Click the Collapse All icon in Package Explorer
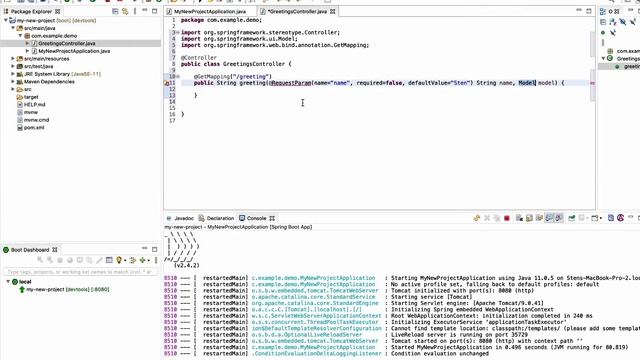The height and width of the screenshot is (360, 640). [x=115, y=11]
